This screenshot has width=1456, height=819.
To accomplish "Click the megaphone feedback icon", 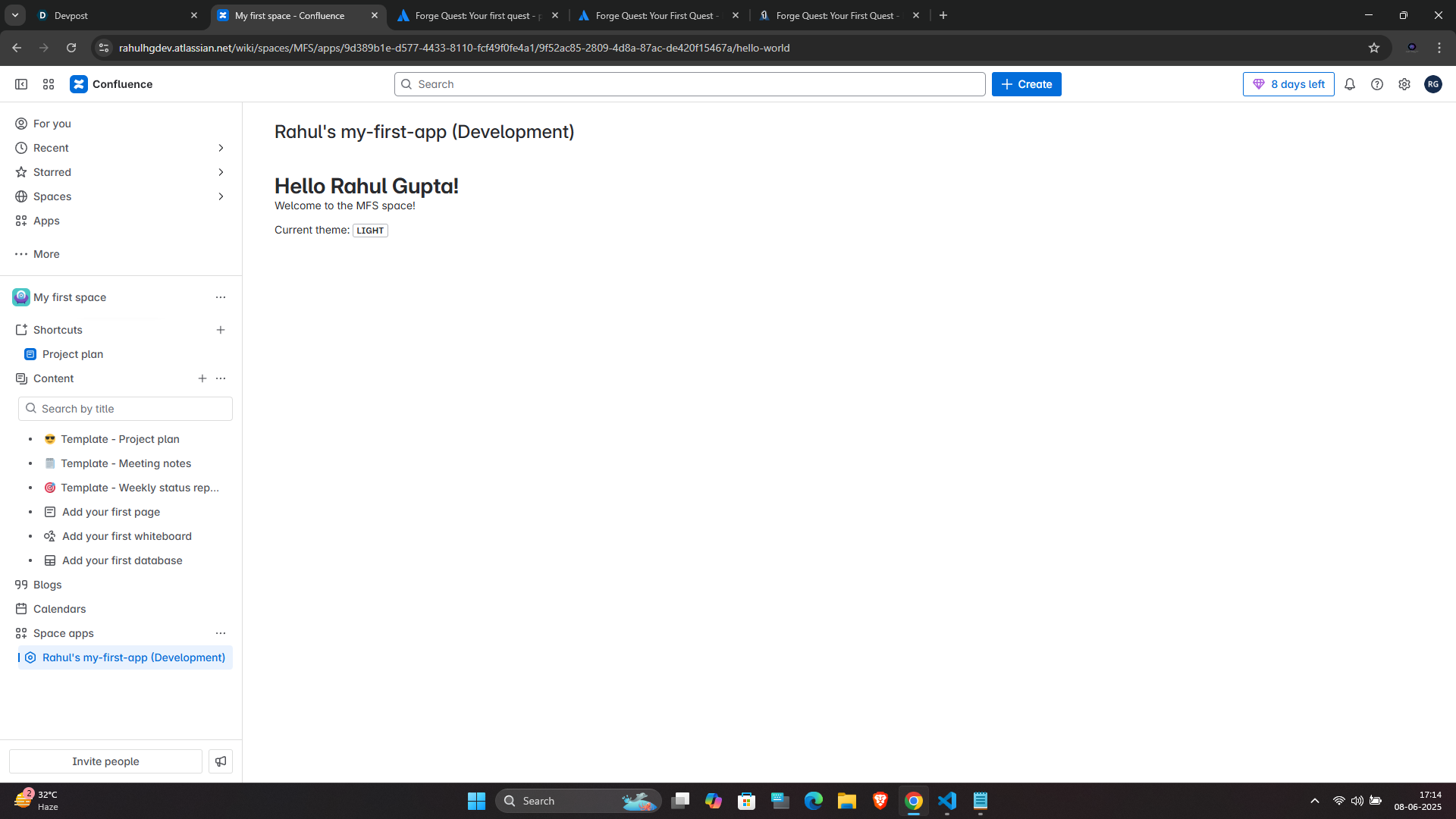I will click(x=221, y=761).
